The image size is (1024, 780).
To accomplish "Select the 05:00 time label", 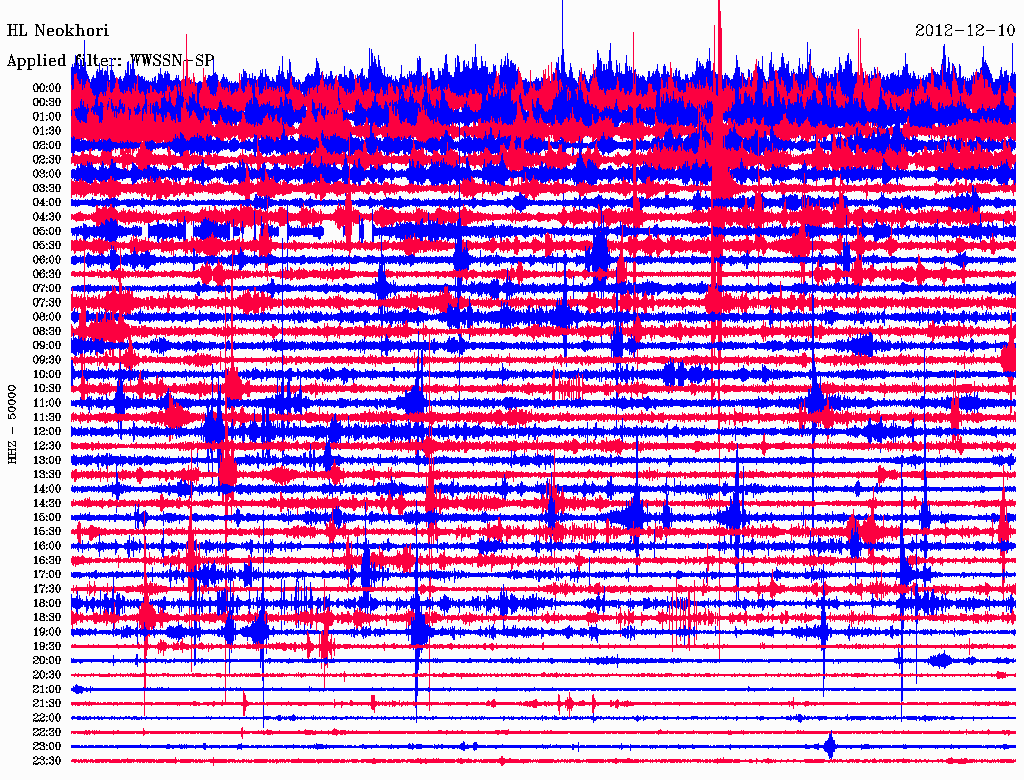I will tap(46, 231).
